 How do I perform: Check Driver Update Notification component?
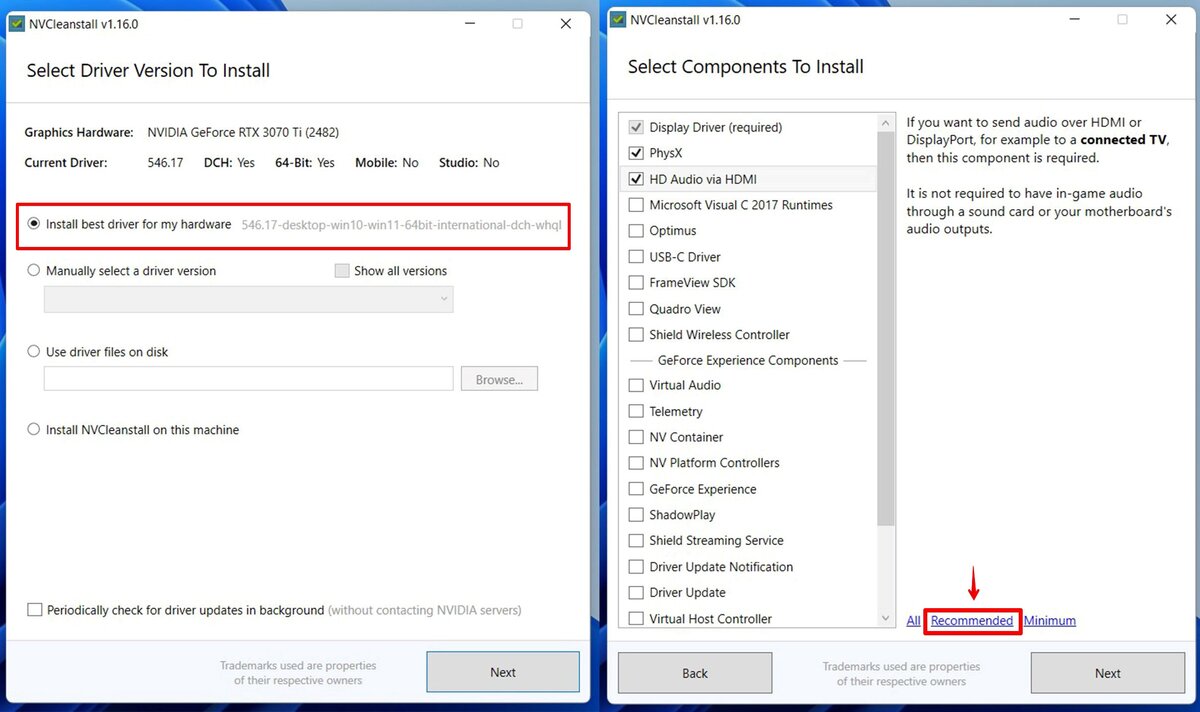tap(636, 567)
